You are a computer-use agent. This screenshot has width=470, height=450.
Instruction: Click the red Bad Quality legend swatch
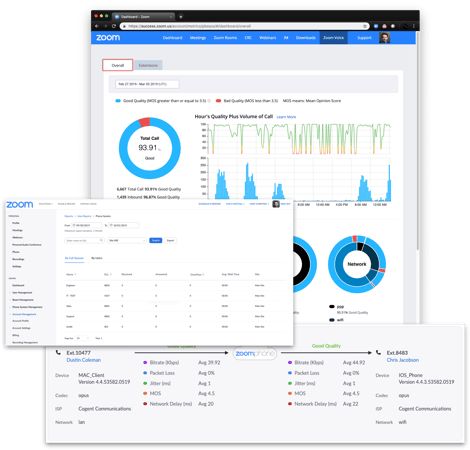point(218,101)
